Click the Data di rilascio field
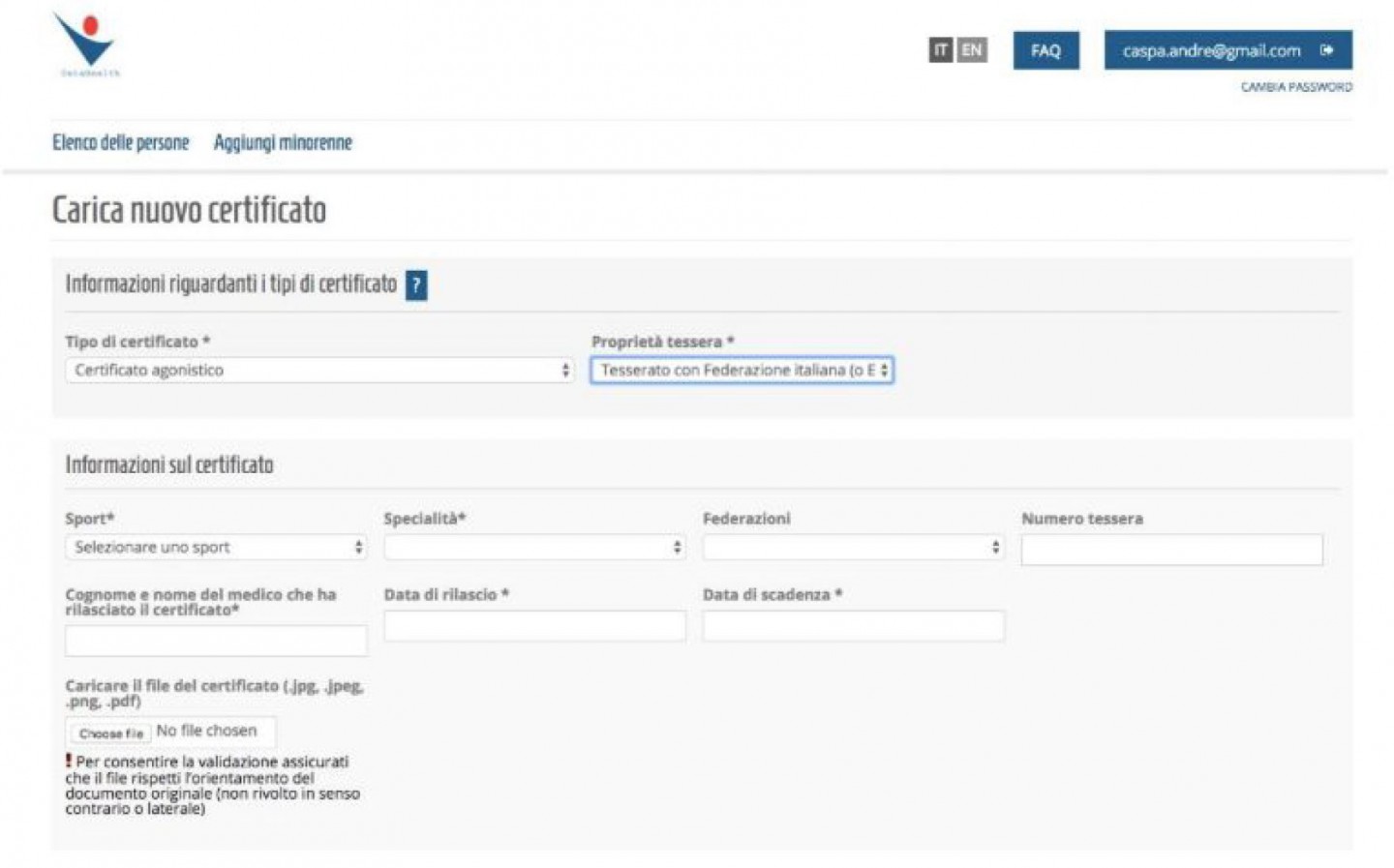The width and height of the screenshot is (1394, 868). (x=534, y=625)
